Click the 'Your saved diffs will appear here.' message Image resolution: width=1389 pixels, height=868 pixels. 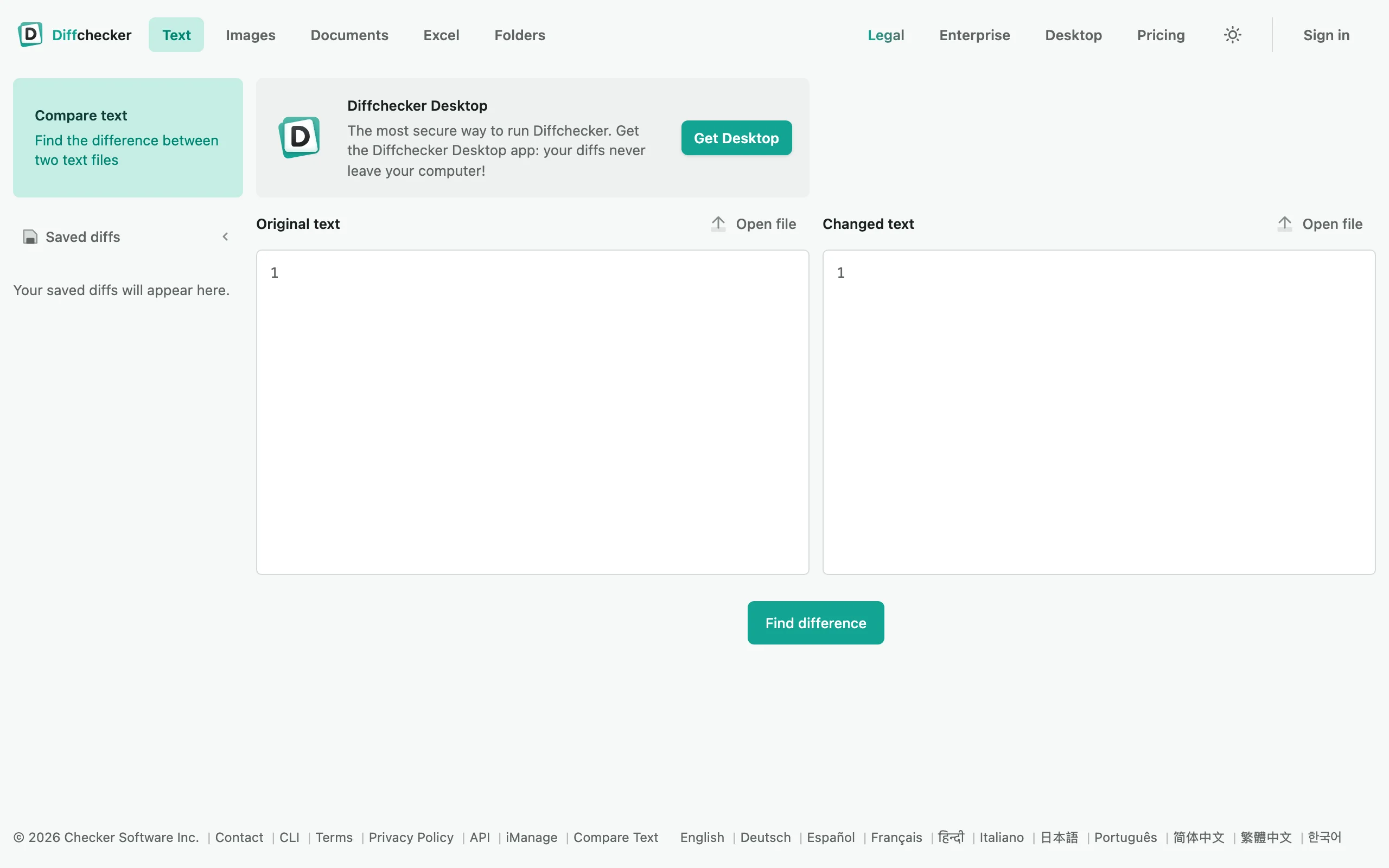coord(122,290)
